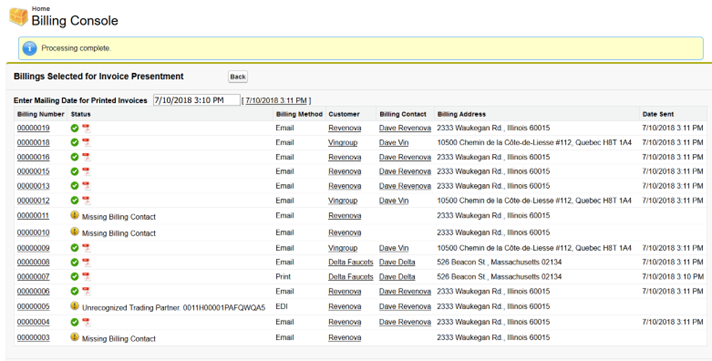Screen dimensions: 712x361
Task: Click green checkmark for billing 00000016
Action: [74, 158]
